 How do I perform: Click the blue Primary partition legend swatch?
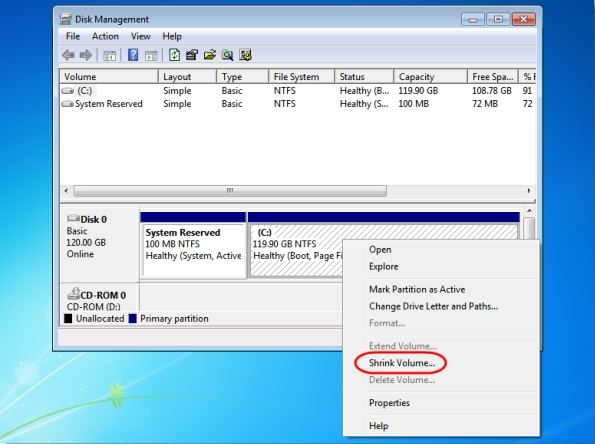pyautogui.click(x=132, y=318)
